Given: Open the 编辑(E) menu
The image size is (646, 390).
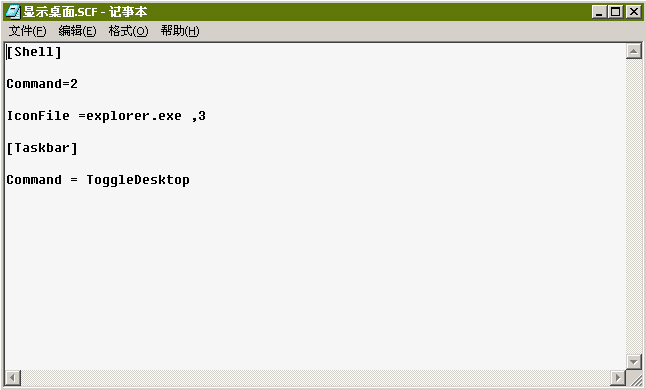Looking at the screenshot, I should click(x=77, y=31).
